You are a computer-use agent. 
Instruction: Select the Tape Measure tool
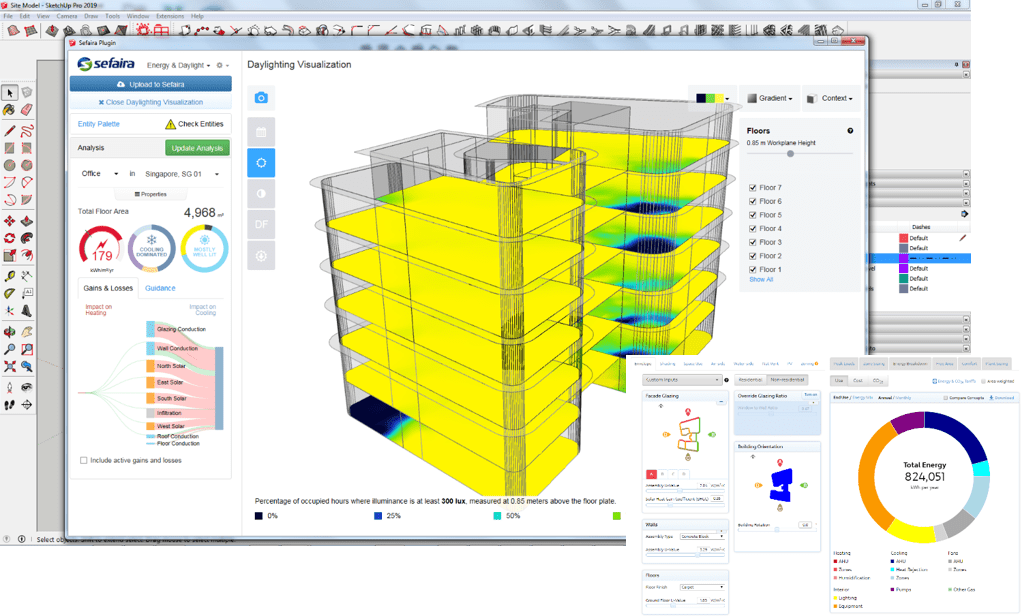pos(10,275)
